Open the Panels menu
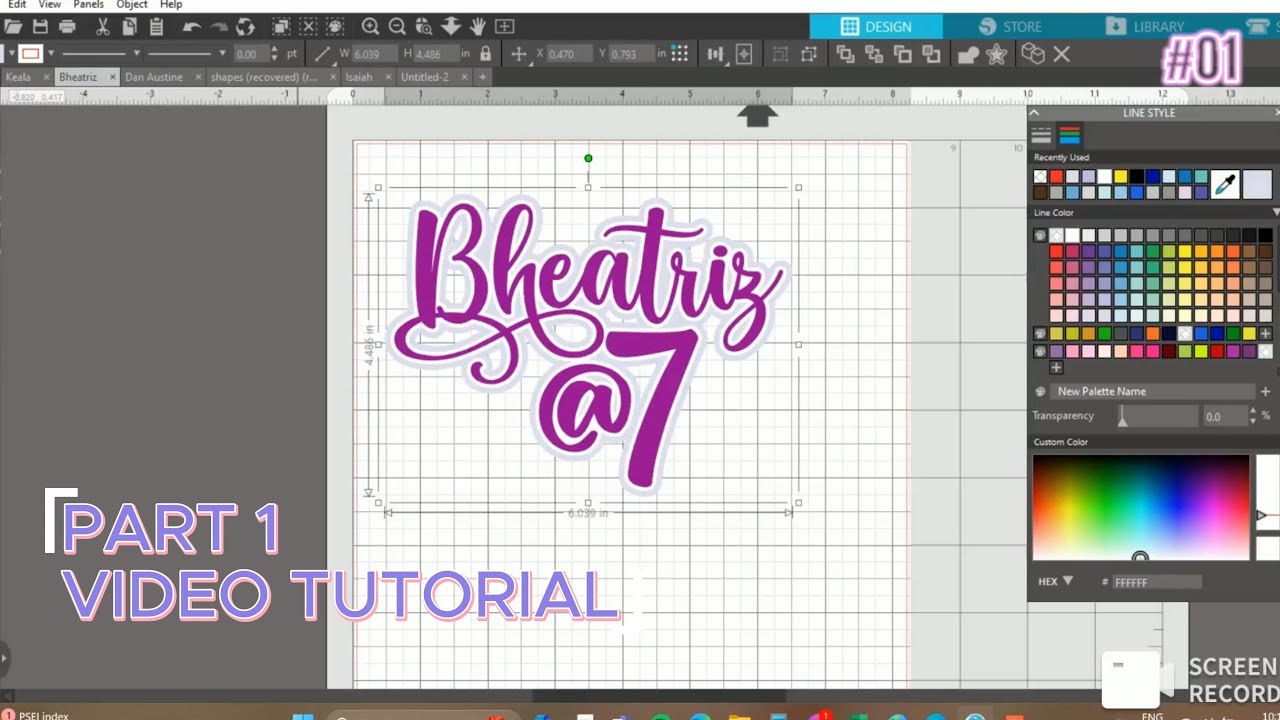 click(88, 5)
